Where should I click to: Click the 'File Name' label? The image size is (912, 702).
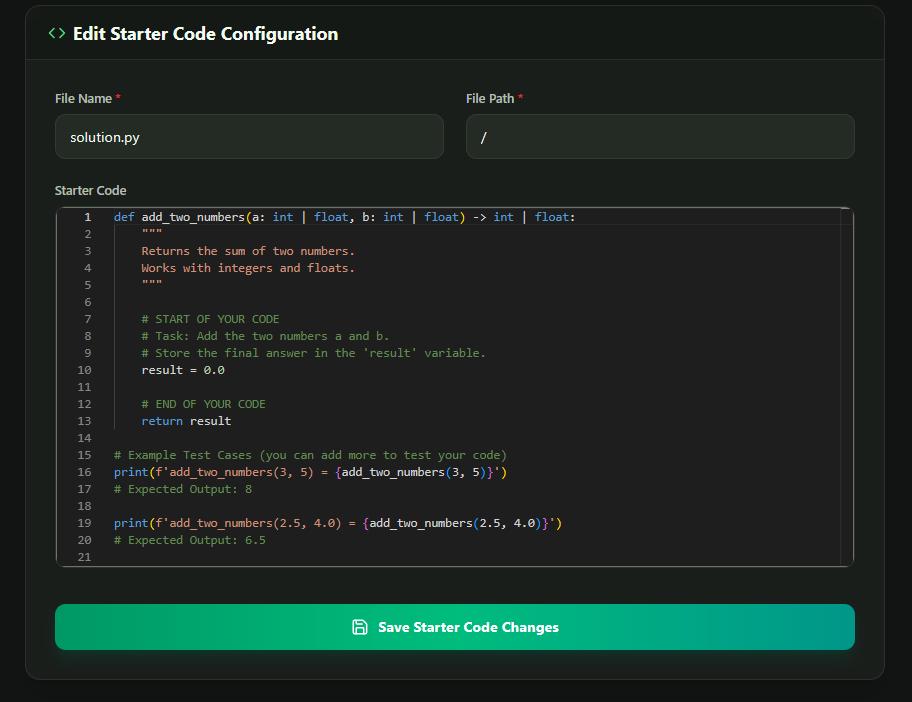click(x=83, y=98)
